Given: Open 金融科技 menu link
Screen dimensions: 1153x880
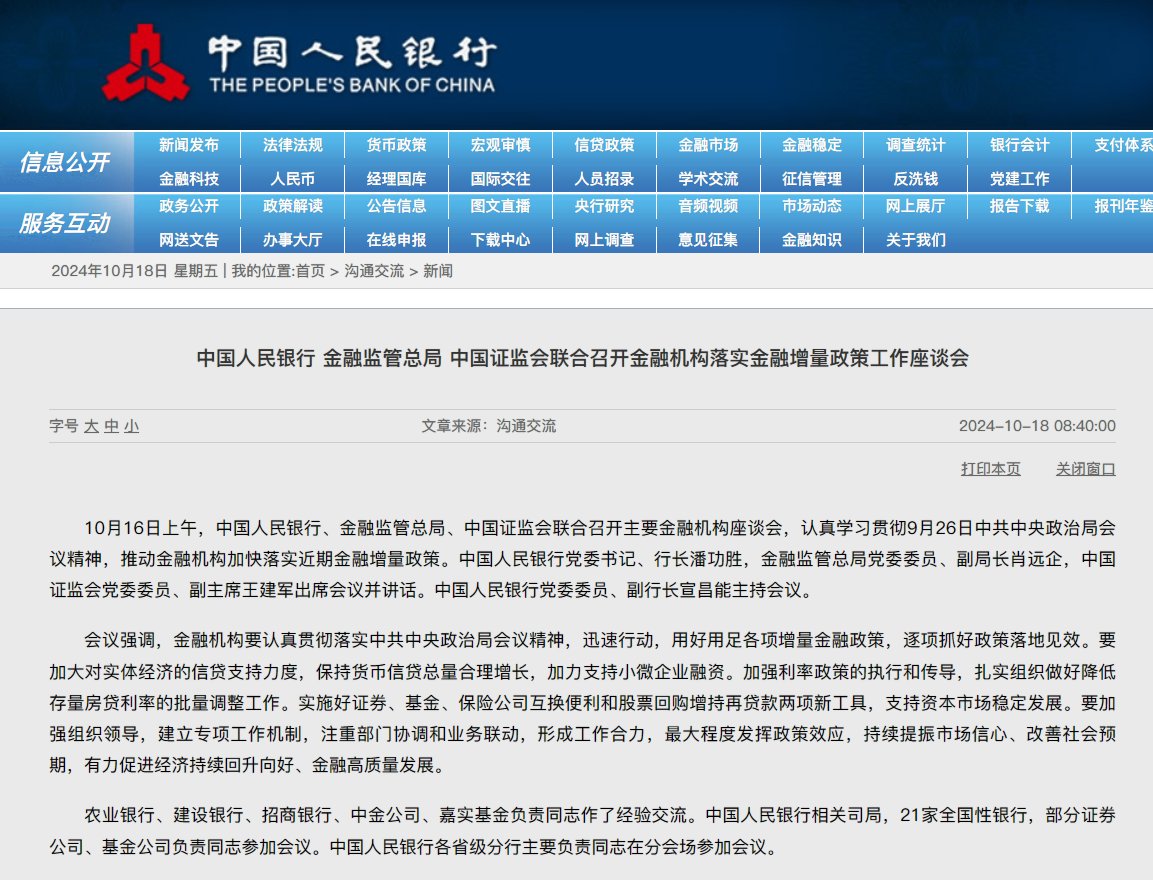Looking at the screenshot, I should coord(189,179).
